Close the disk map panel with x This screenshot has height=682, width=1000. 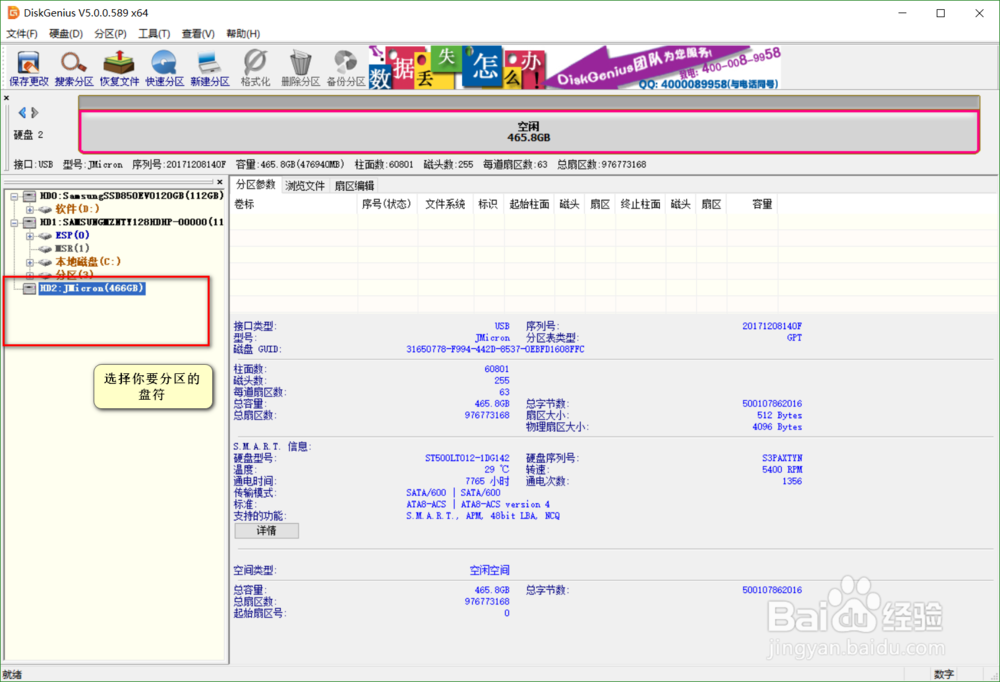pos(6,98)
